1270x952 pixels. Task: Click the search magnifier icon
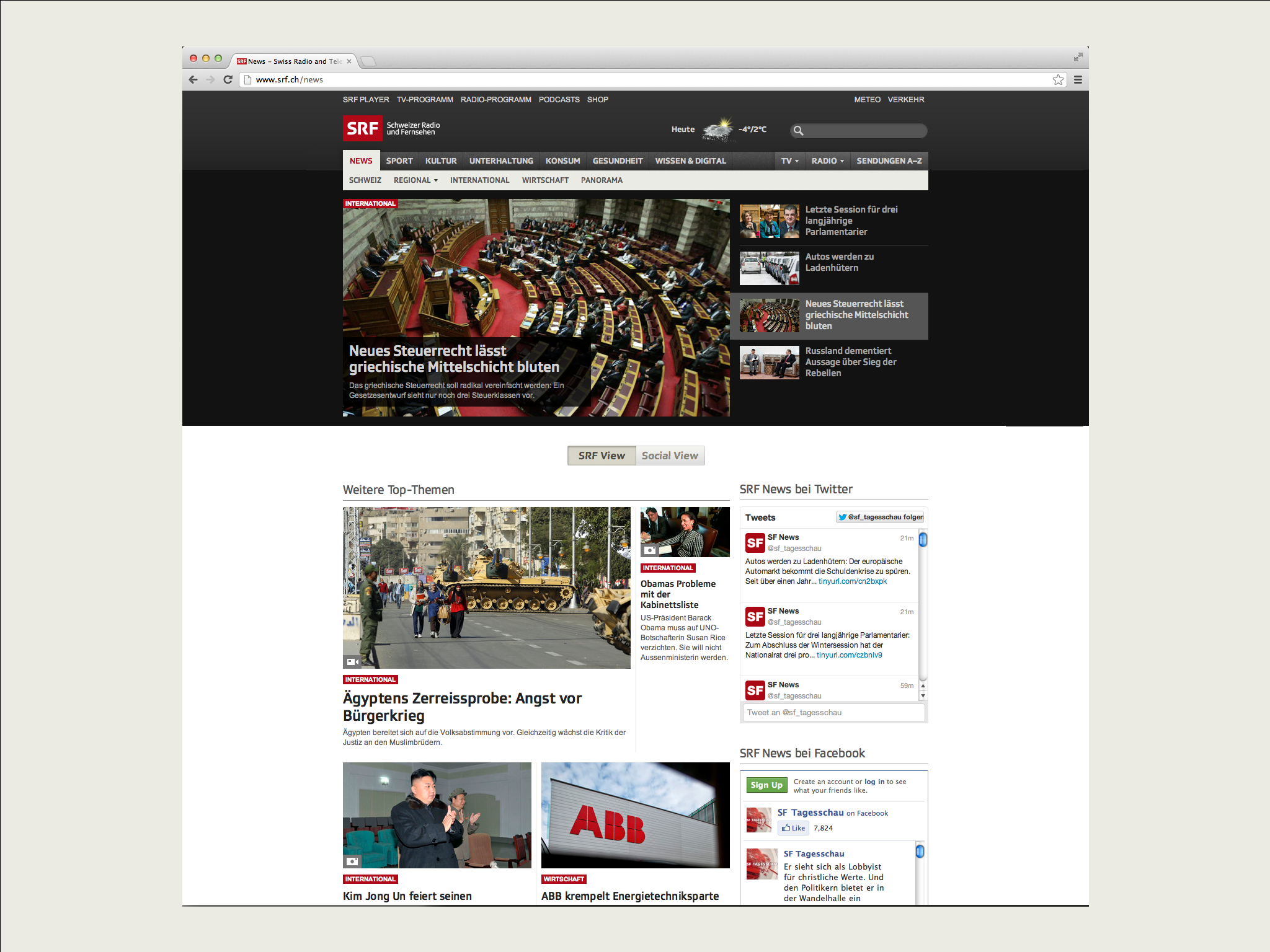tap(799, 131)
